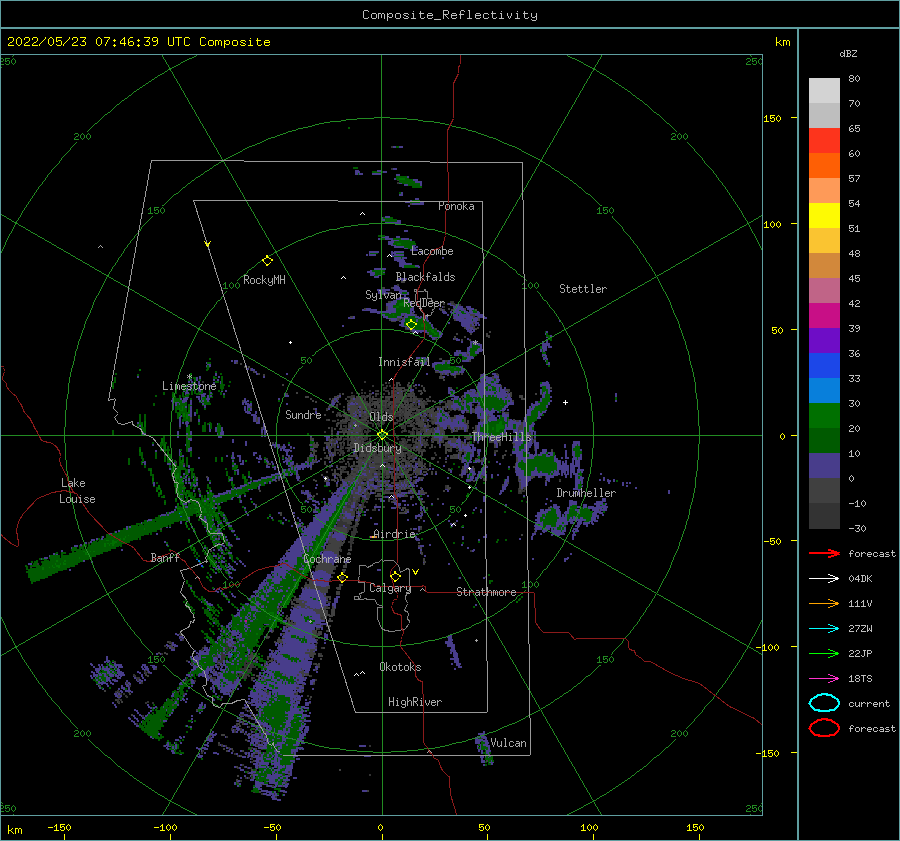
Task: Click the yellow diamond marker below Cochrane
Action: [x=343, y=578]
